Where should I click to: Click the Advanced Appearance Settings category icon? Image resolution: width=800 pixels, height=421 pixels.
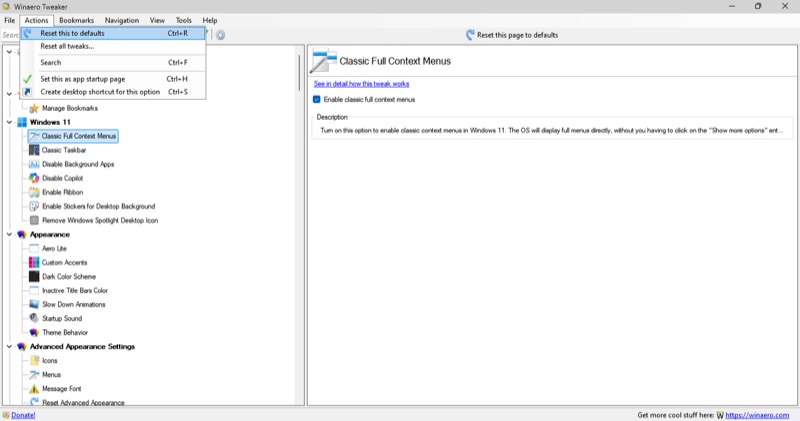(x=22, y=346)
